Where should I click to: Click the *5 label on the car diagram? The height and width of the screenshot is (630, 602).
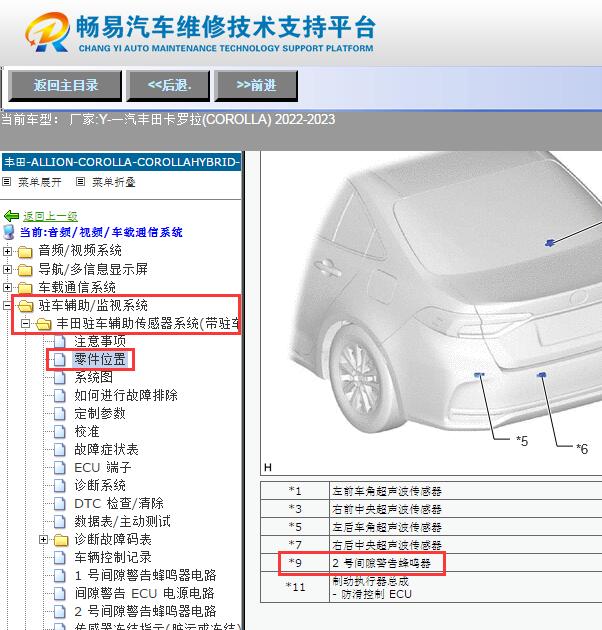[x=522, y=441]
